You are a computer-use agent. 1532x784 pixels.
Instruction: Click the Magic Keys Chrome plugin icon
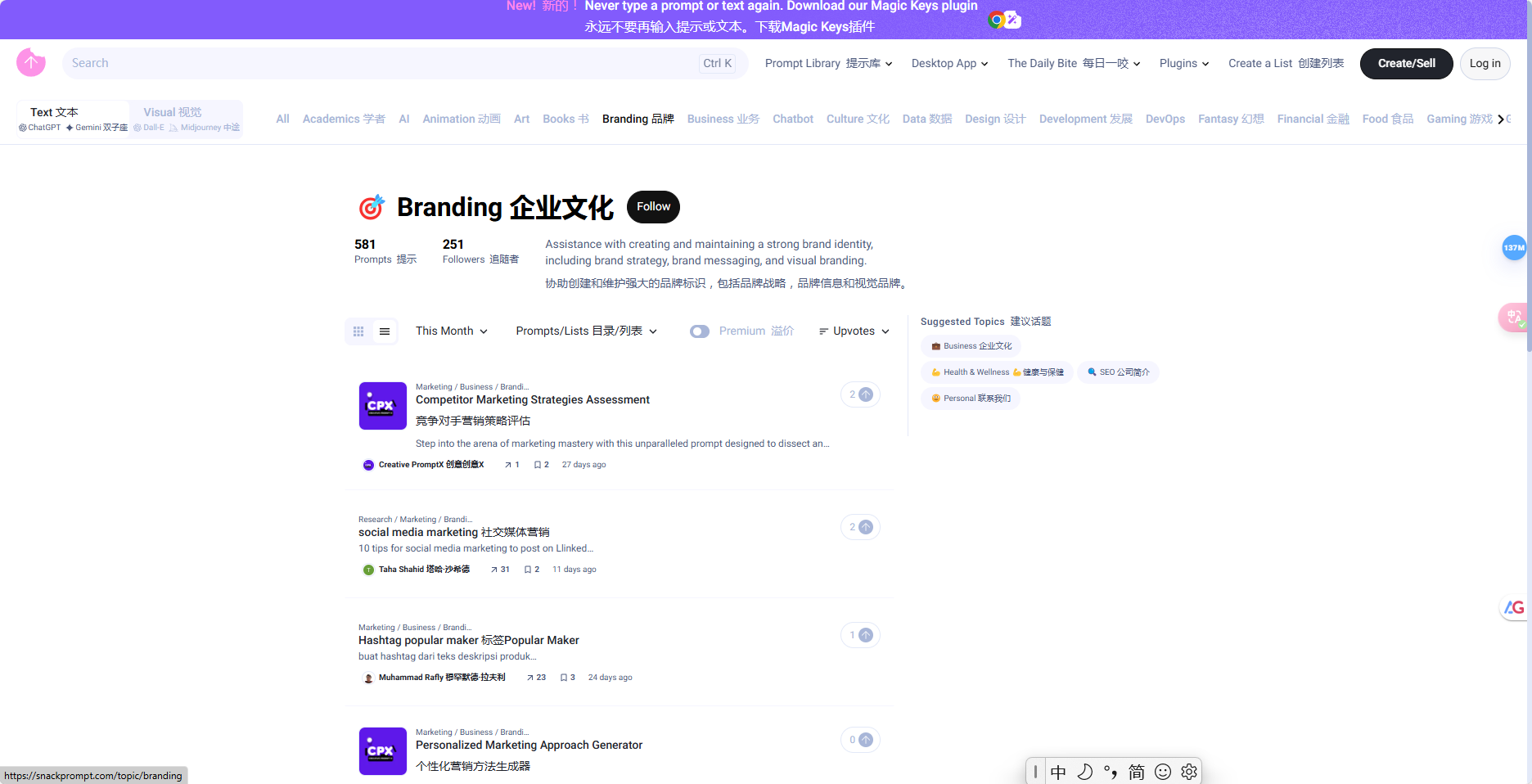(x=1004, y=20)
